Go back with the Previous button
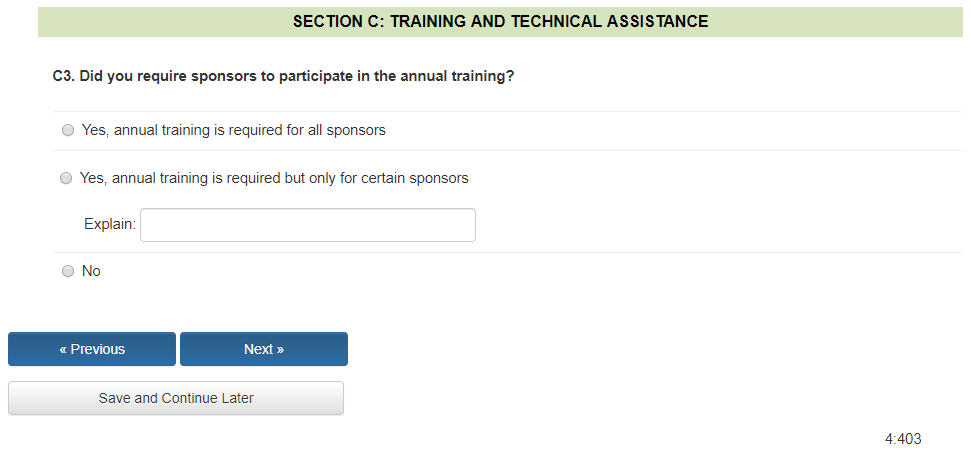Viewport: 971px width, 451px height. (92, 349)
